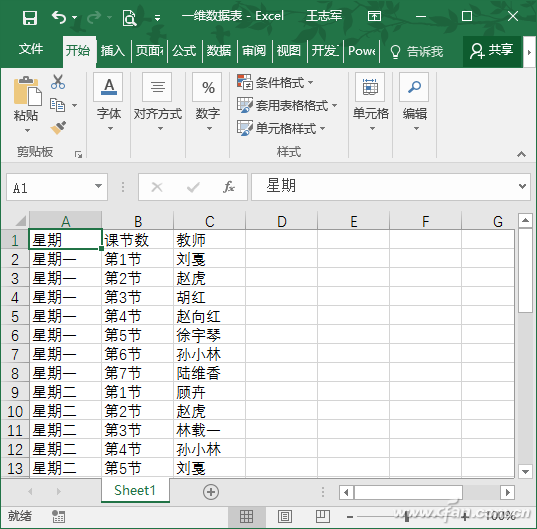537x529 pixels.
Task: Click the Cut scissors icon
Action: pos(58,82)
